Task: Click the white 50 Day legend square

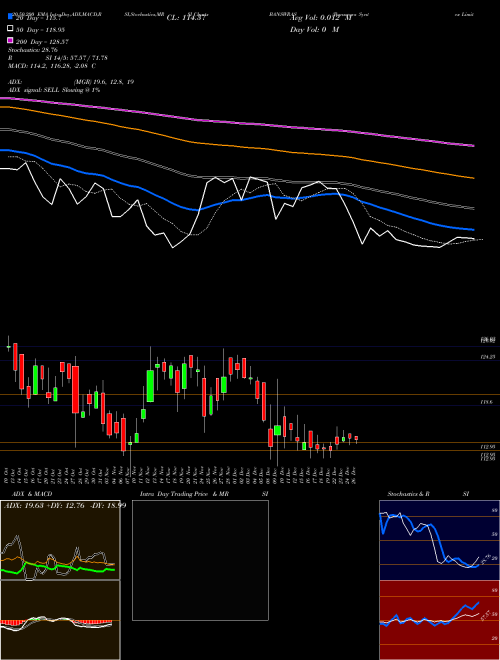Action: (11, 29)
